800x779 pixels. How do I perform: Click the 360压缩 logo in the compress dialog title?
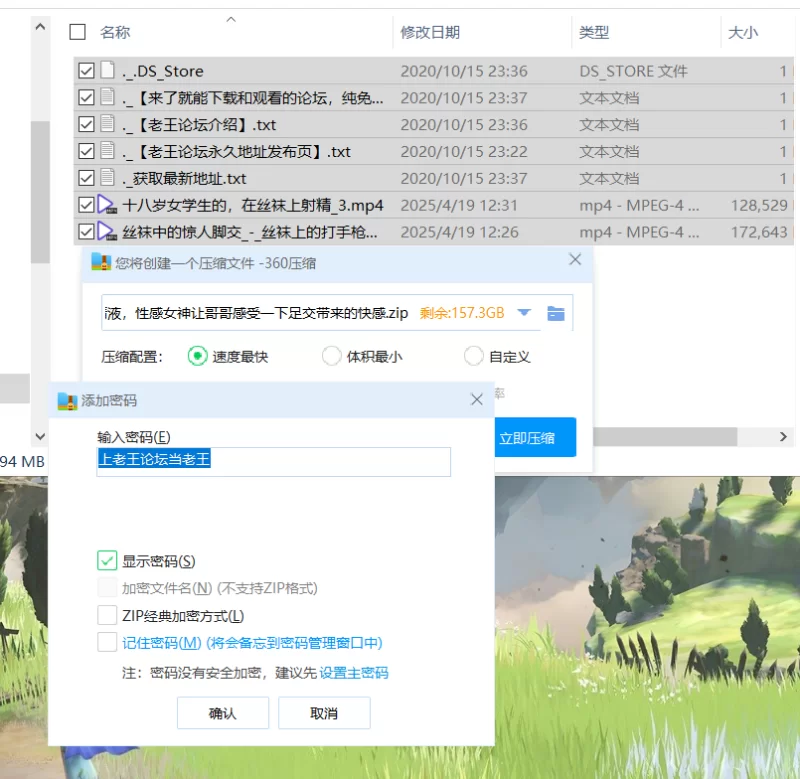pyautogui.click(x=101, y=261)
